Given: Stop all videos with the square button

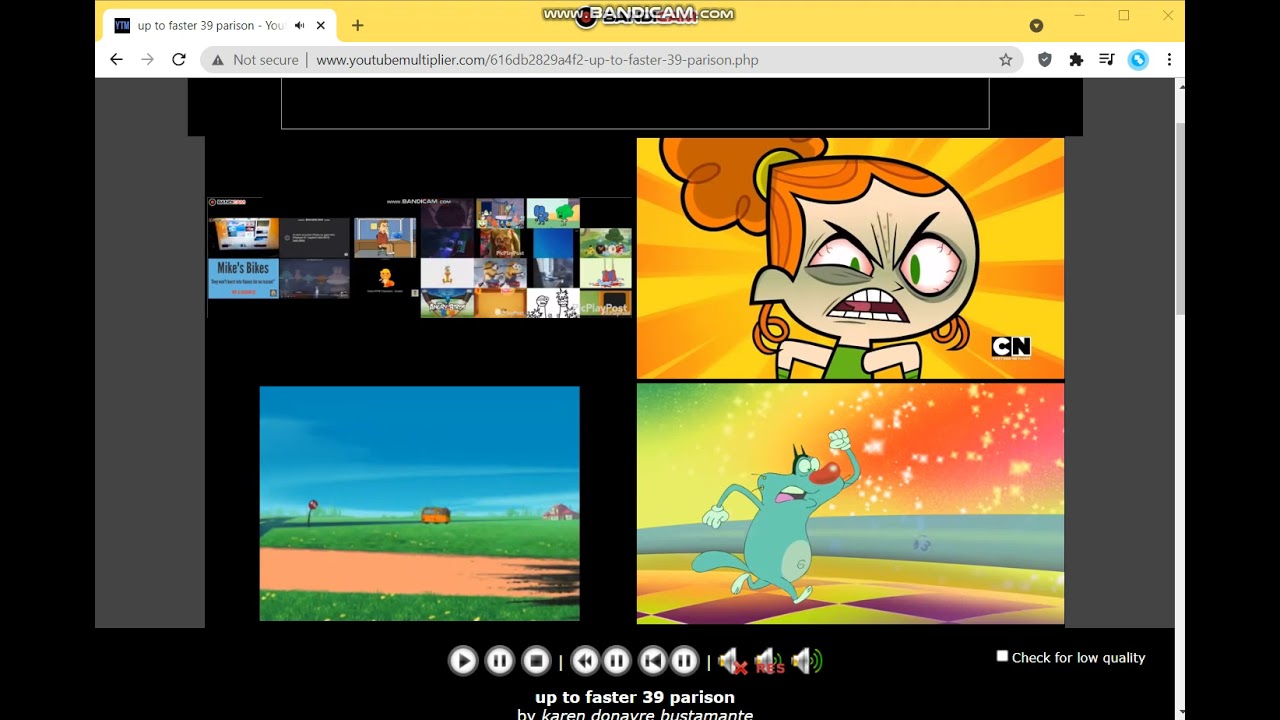Looking at the screenshot, I should point(536,660).
